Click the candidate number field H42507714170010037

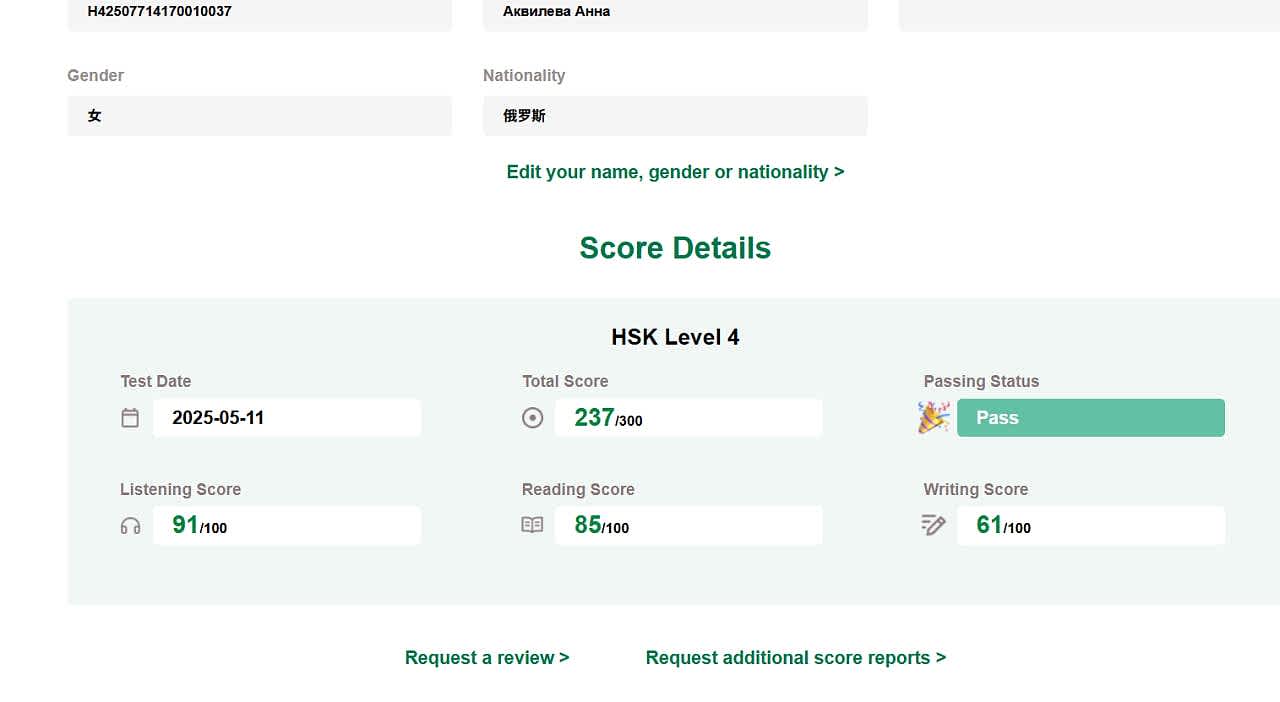pos(260,14)
